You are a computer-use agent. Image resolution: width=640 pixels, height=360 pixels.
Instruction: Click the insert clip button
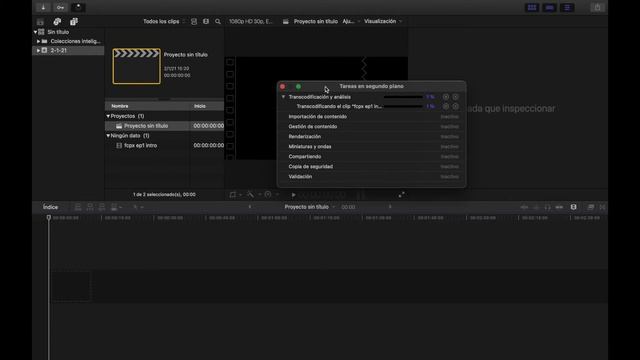[90, 207]
